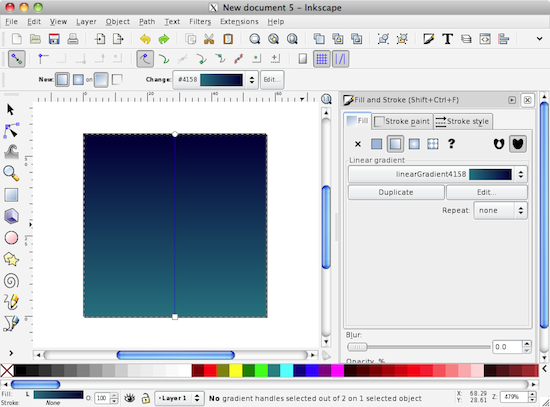Screen dimensions: 550x407
Task: Open the Repeat none dropdown
Action: point(500,211)
